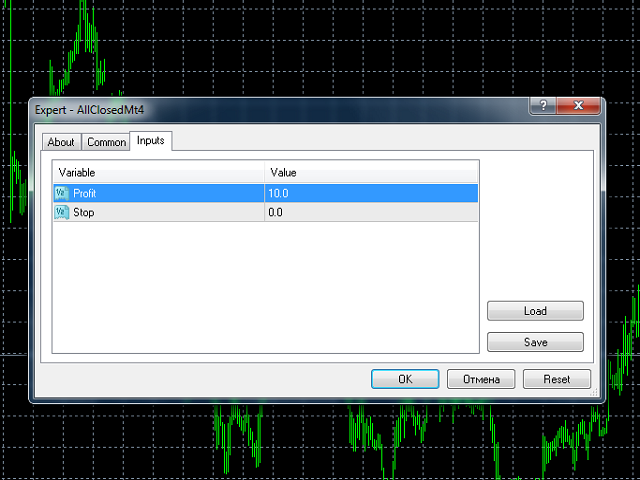The image size is (640, 480).
Task: Open the Common tab
Action: pos(106,142)
